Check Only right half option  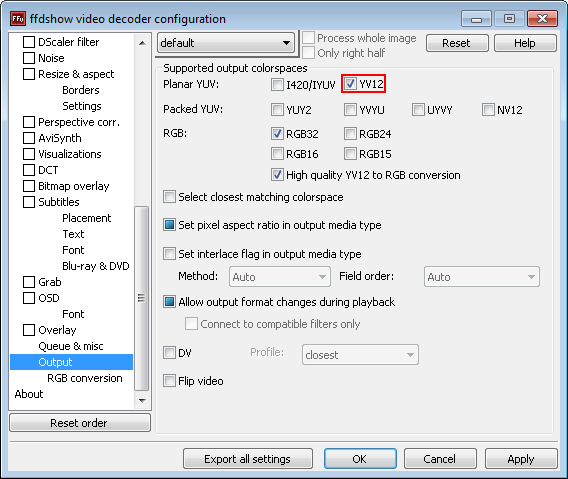tap(308, 53)
